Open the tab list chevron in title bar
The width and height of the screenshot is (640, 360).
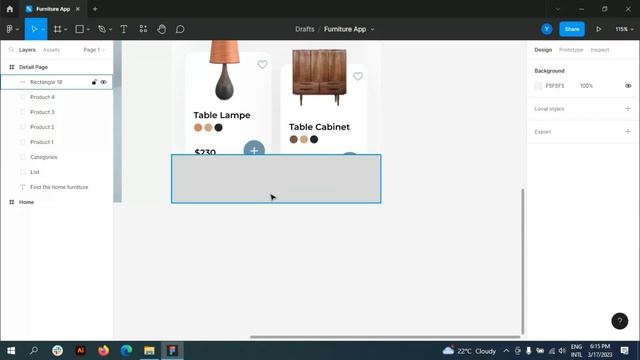click(x=558, y=9)
